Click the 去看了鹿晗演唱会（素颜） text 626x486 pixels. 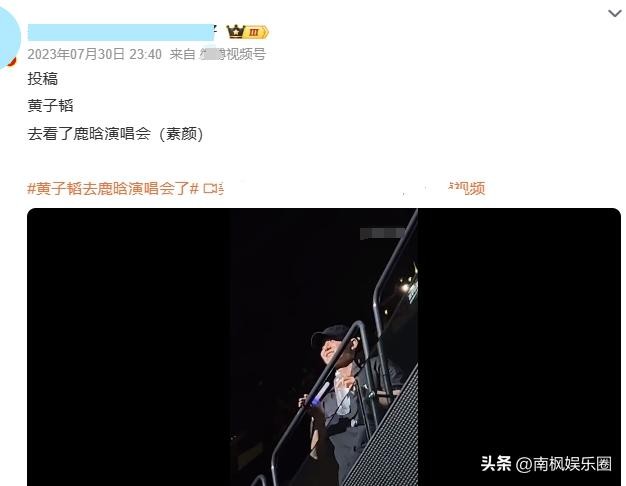(x=116, y=134)
